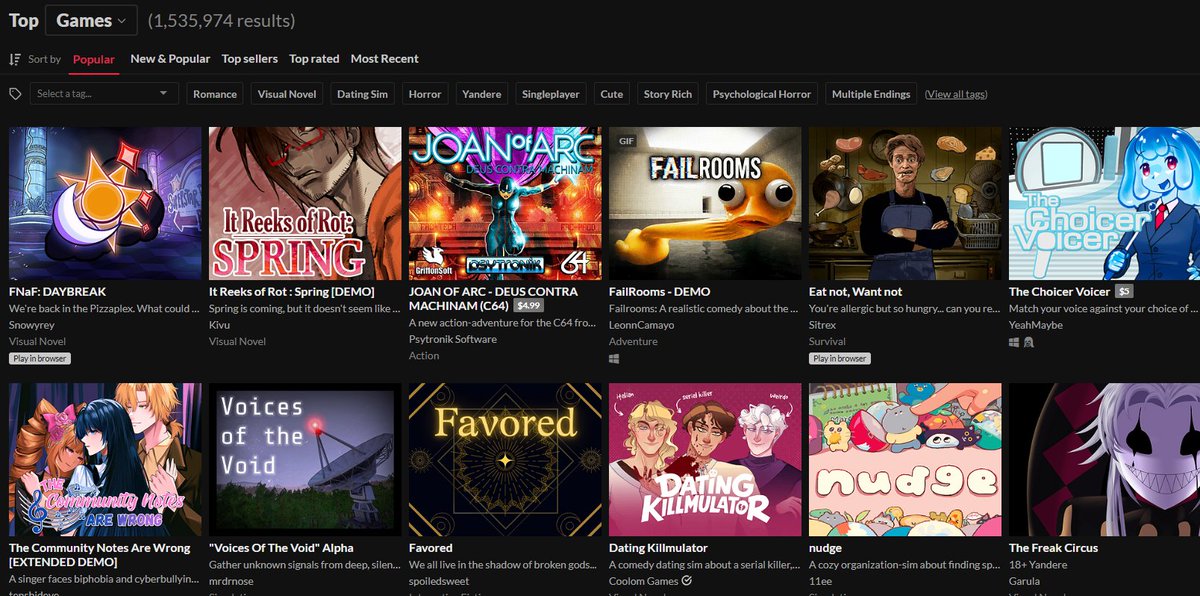Open author Snowyrey's page
The image size is (1200, 596).
point(33,325)
